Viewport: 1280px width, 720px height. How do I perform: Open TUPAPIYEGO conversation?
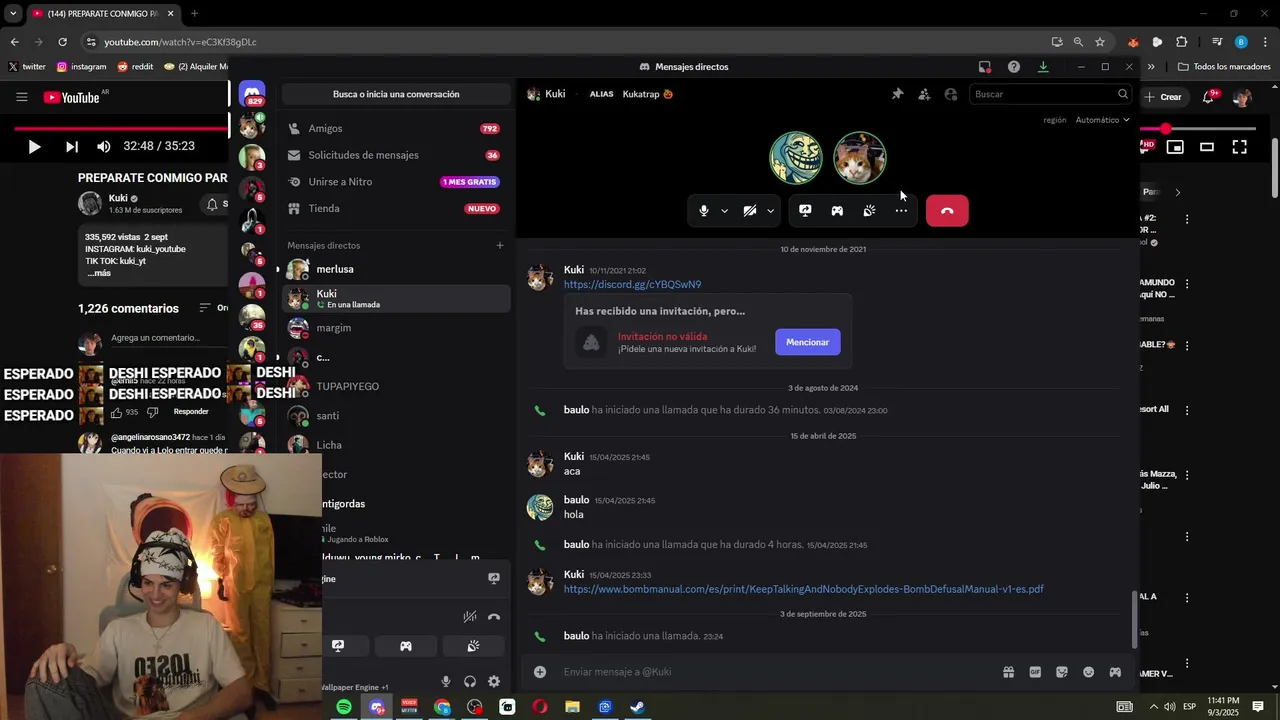coord(396,386)
